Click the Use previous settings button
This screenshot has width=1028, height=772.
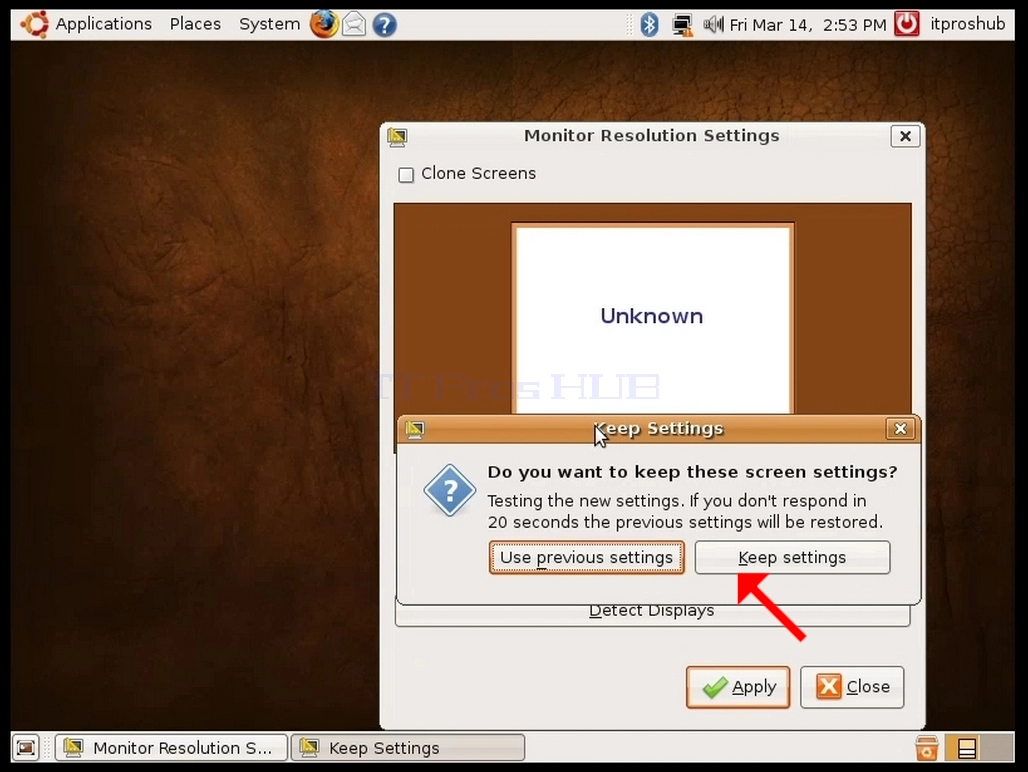pos(587,558)
